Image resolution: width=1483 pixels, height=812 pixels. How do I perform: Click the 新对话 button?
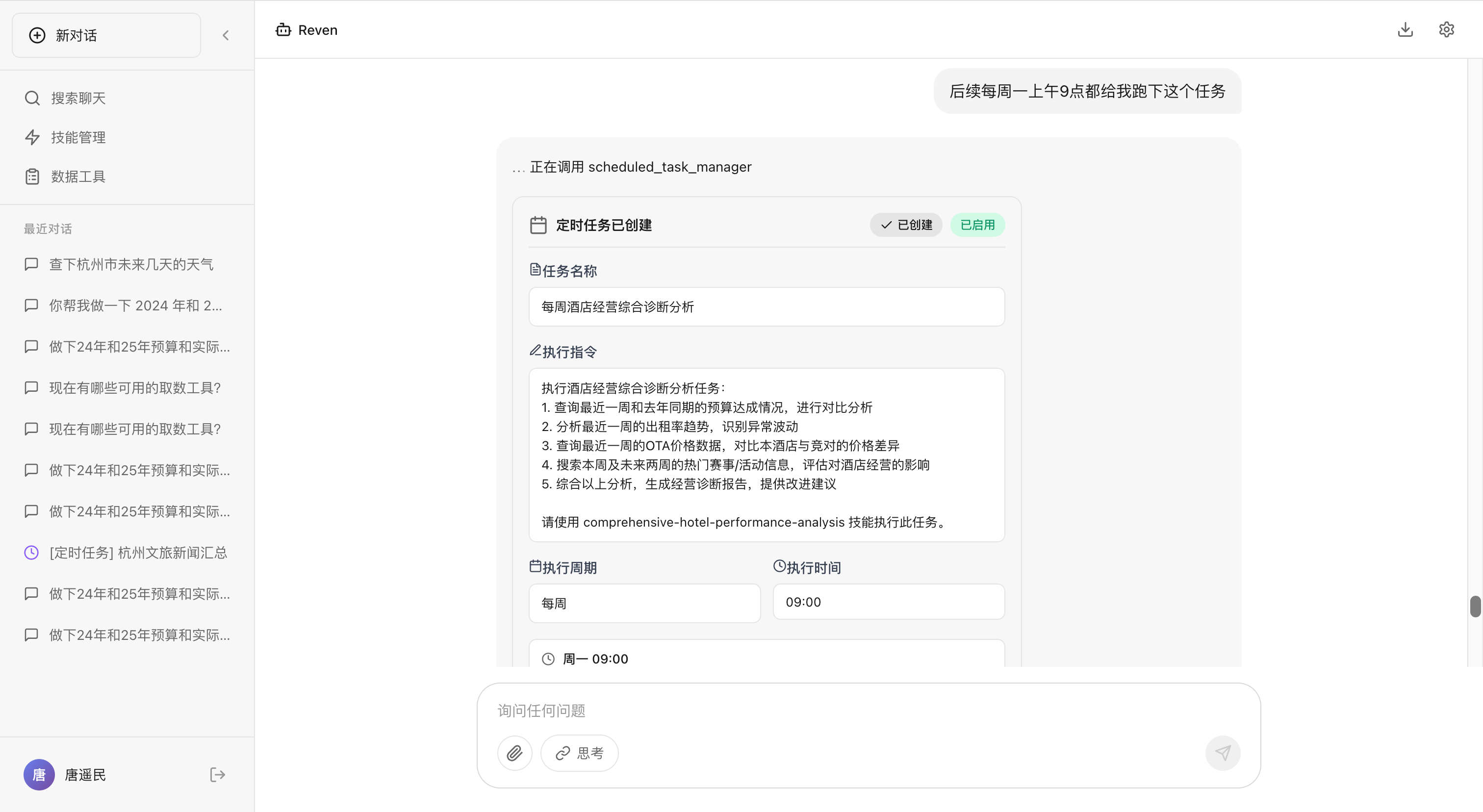tap(106, 34)
